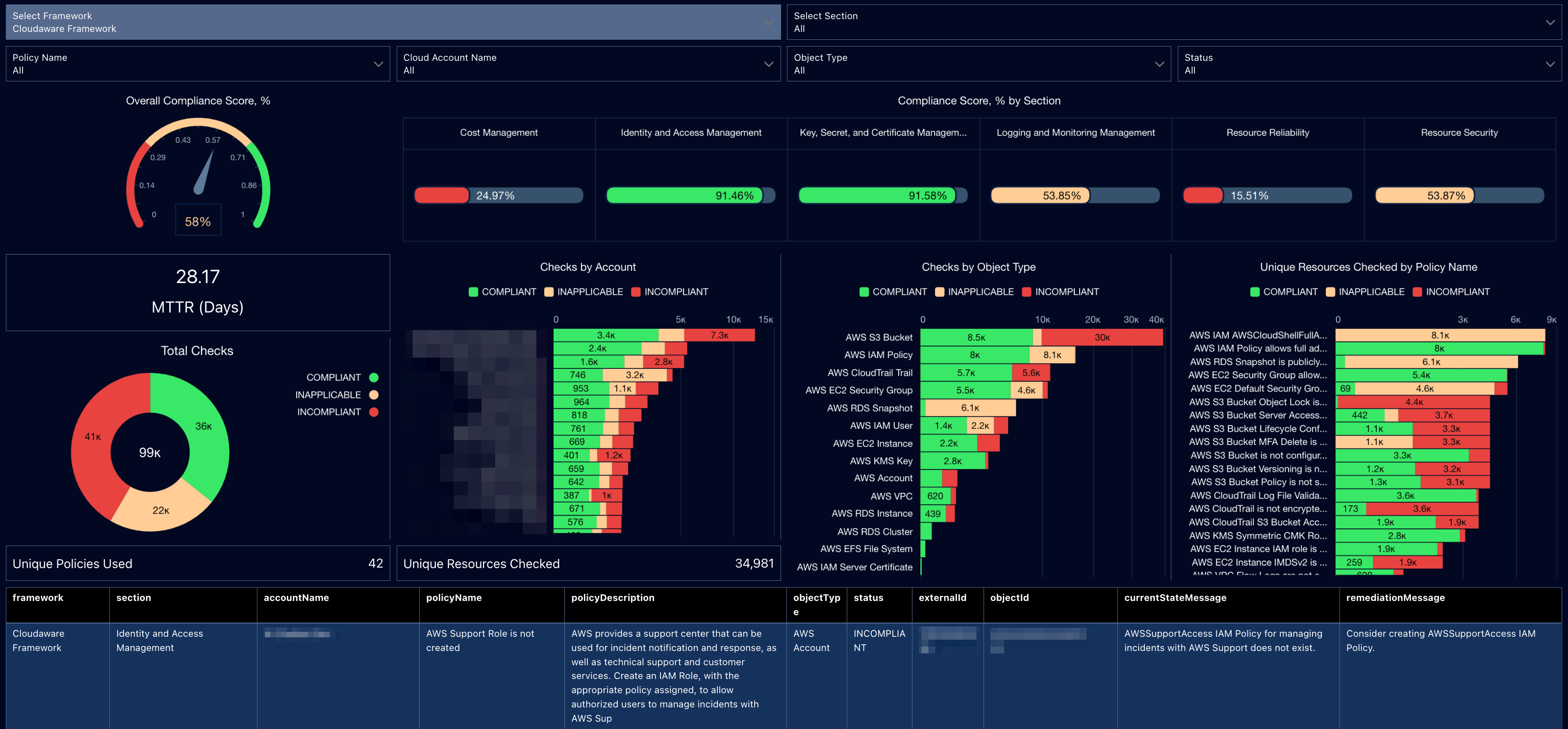Select Key, Secret, and Certificate Management header
The height and width of the screenshot is (729, 1568).
pyautogui.click(x=883, y=133)
